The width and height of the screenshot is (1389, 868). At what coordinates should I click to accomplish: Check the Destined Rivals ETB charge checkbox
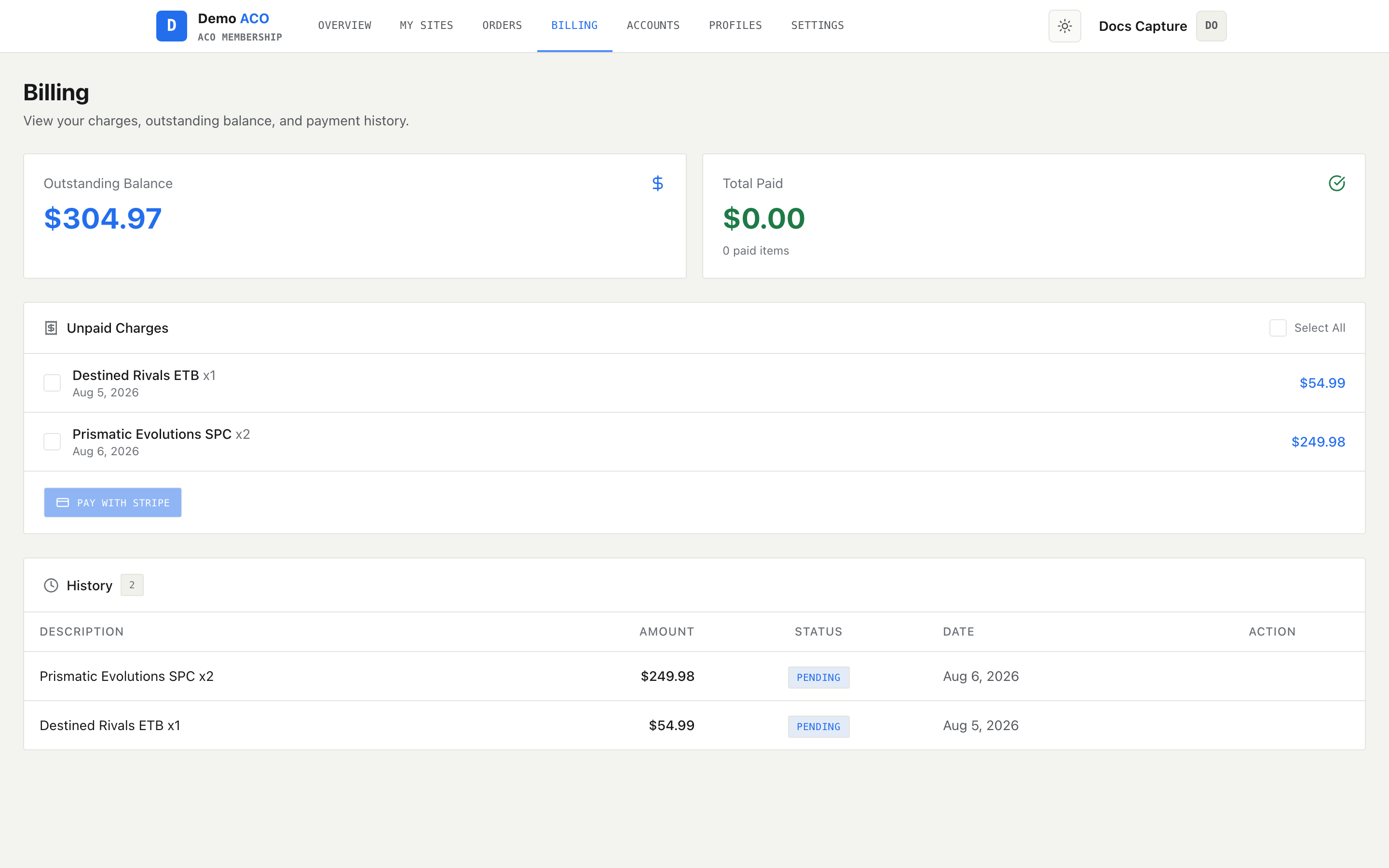[x=52, y=383]
